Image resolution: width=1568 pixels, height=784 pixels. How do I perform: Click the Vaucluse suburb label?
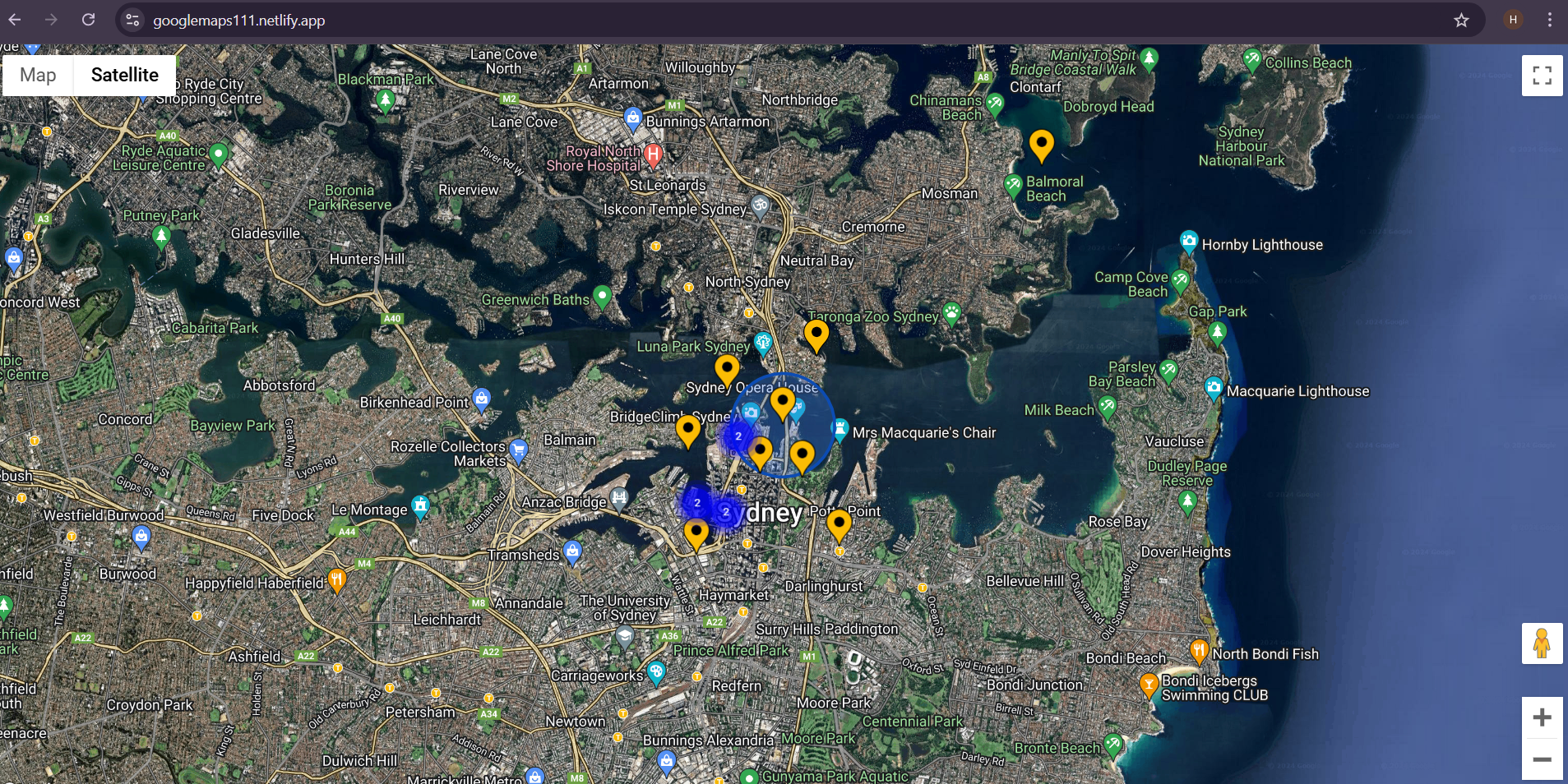pyautogui.click(x=1174, y=442)
